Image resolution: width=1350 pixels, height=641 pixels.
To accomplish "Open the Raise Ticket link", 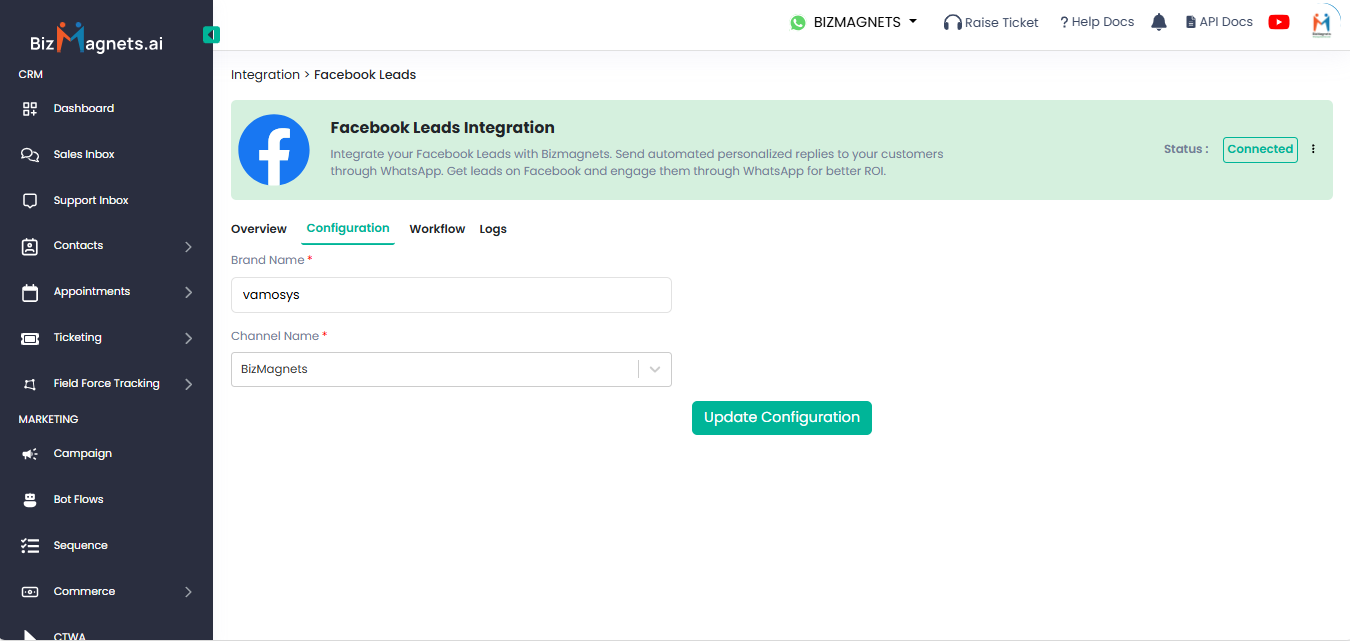I will (991, 22).
